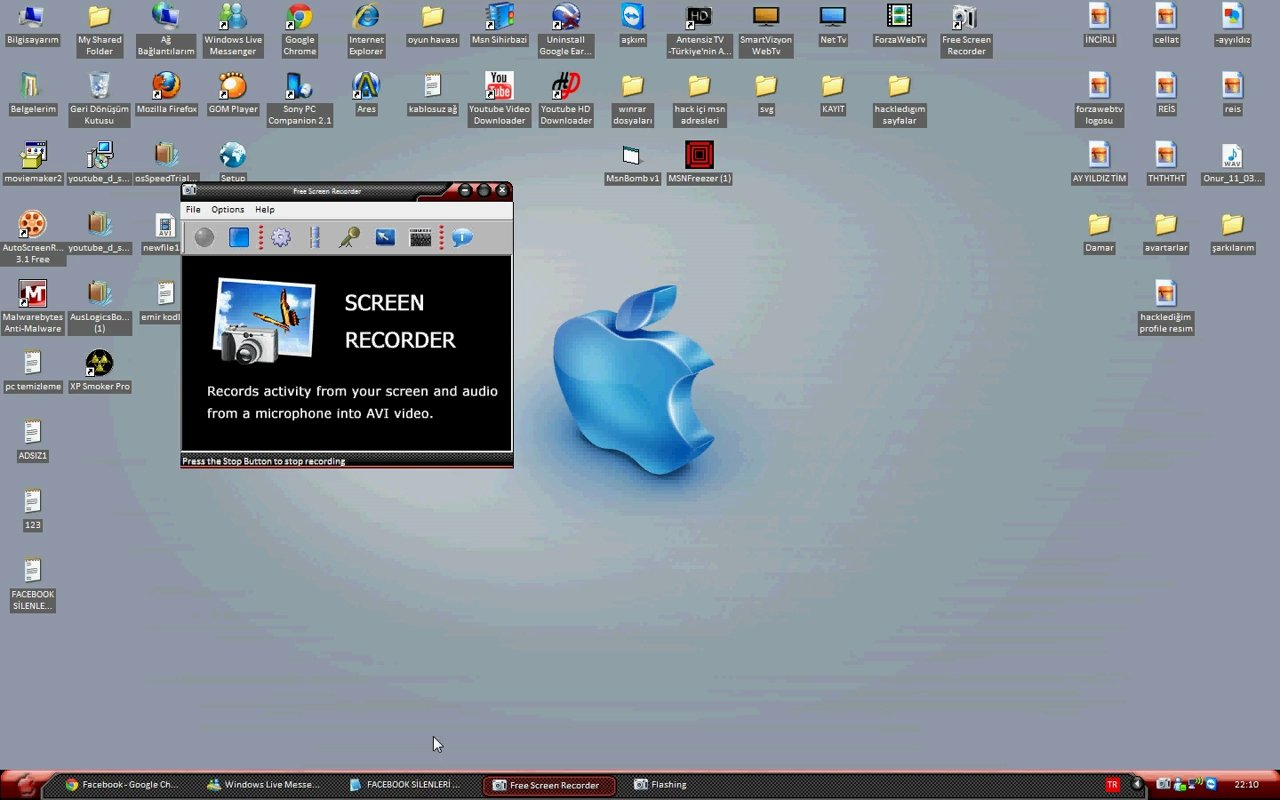Select the MSNFreezer (1) desktop icon
The width and height of the screenshot is (1280, 800).
699,162
